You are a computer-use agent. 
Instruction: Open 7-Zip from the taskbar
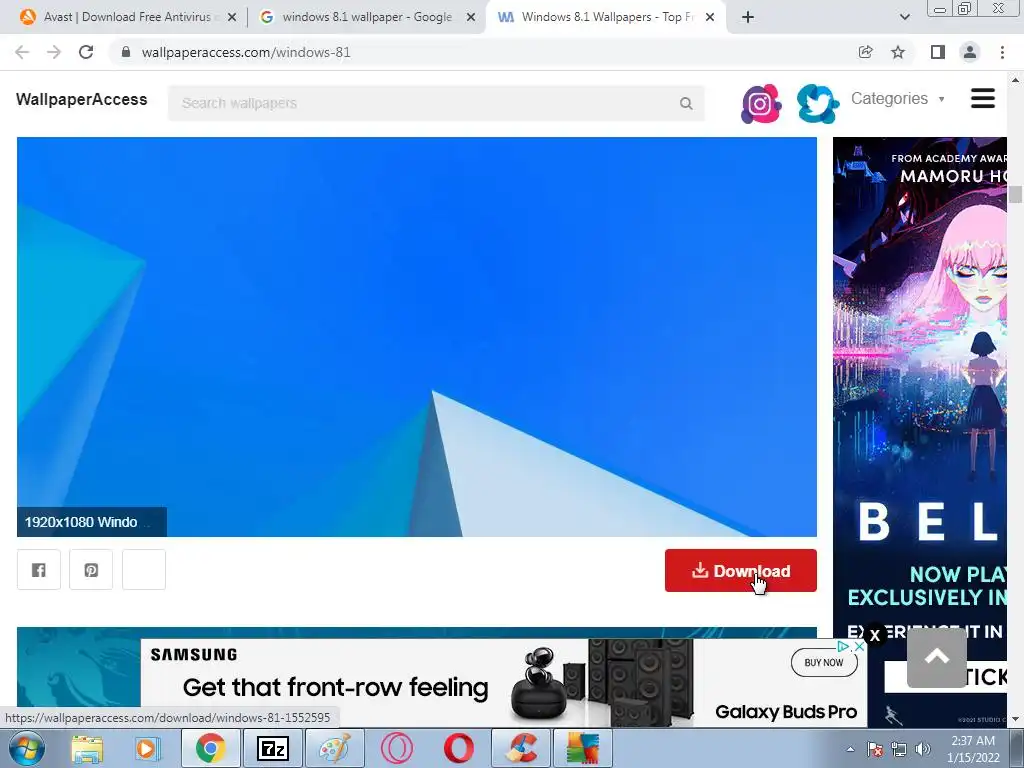[x=272, y=748]
